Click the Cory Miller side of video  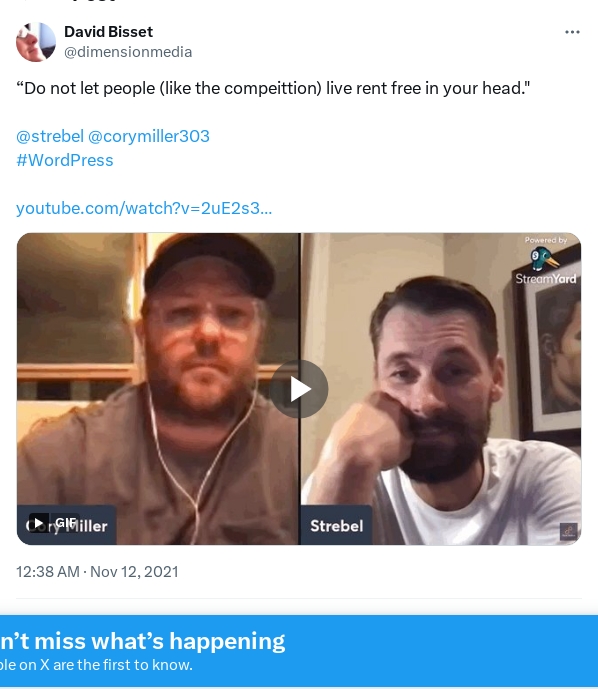(158, 389)
